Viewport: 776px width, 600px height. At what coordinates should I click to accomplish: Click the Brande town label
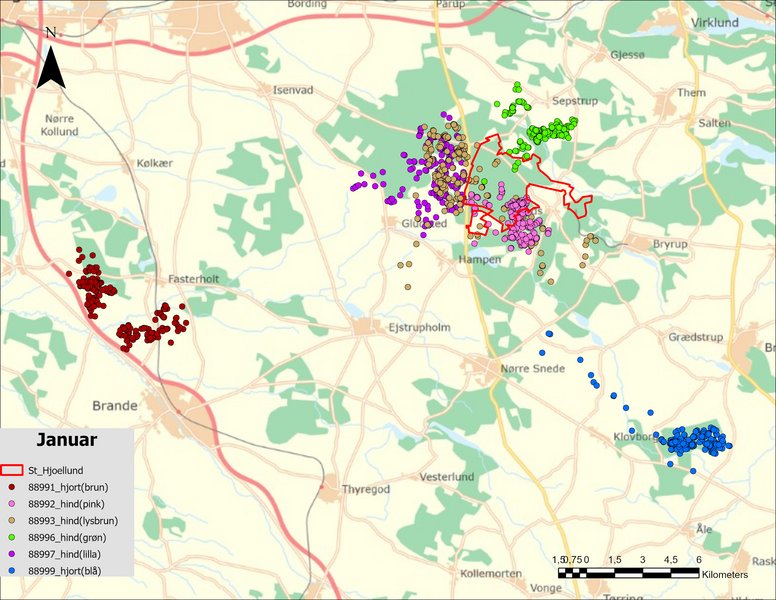(115, 406)
